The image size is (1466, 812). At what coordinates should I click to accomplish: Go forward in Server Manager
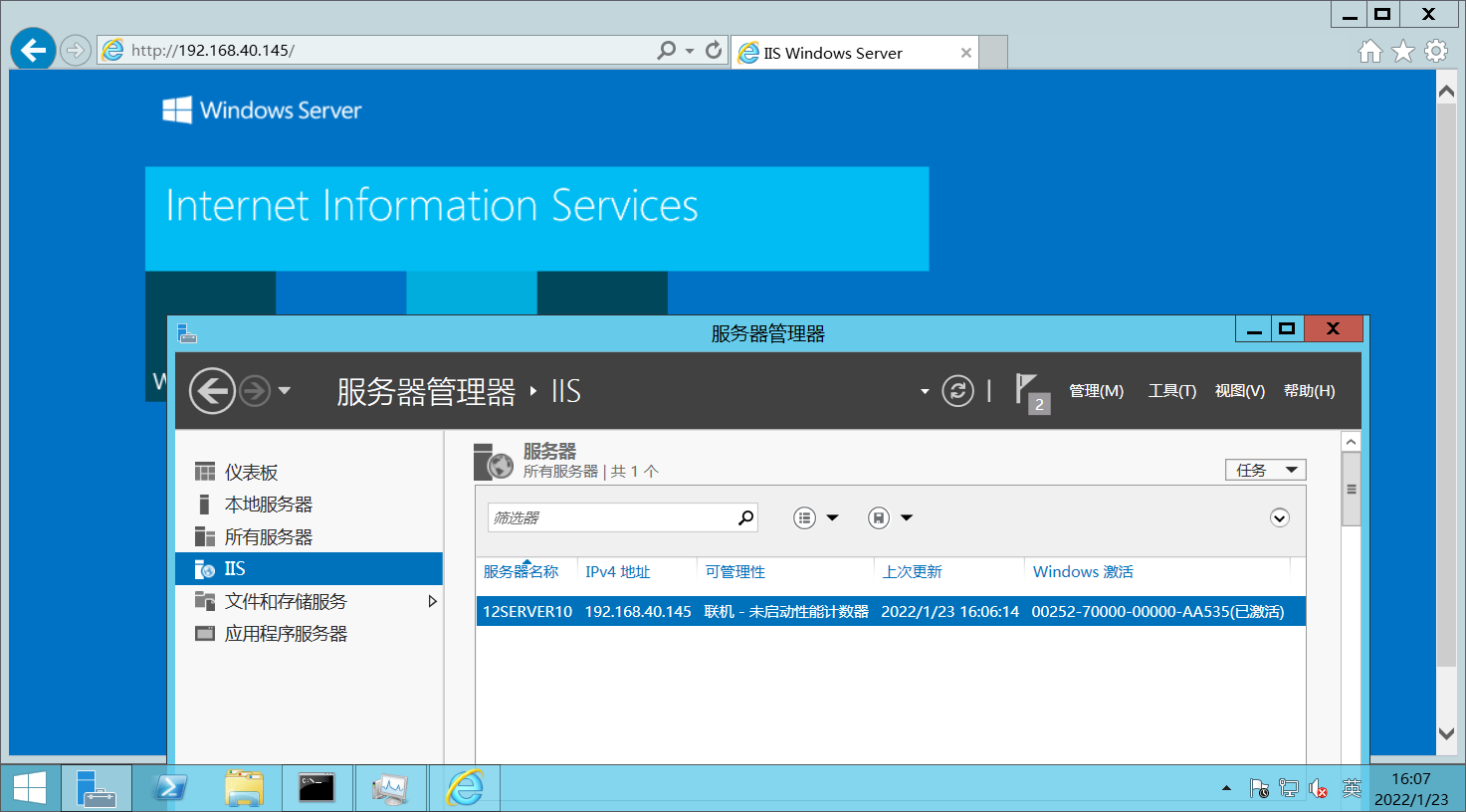coord(255,391)
